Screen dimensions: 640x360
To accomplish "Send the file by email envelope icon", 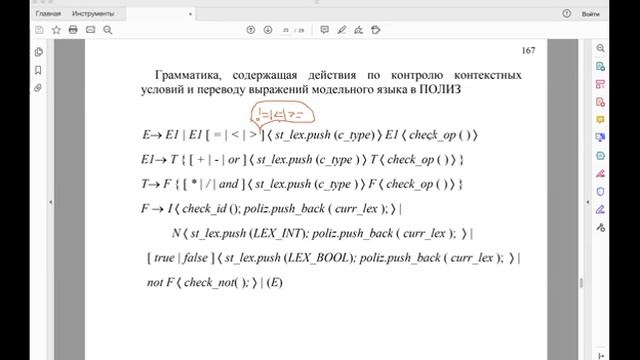I will [x=91, y=30].
